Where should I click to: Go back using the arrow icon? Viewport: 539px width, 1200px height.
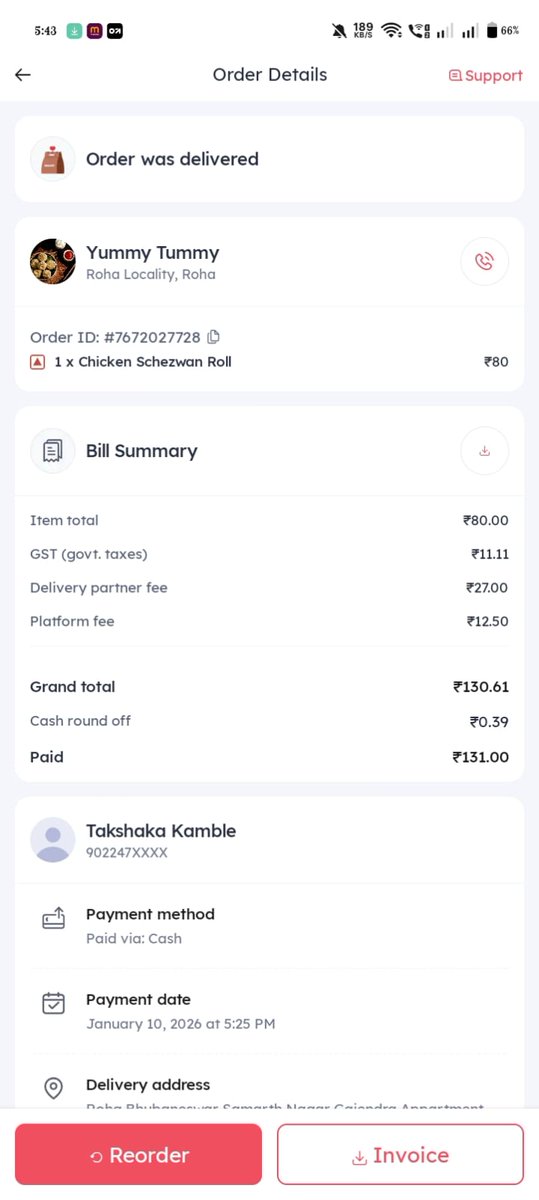(23, 75)
